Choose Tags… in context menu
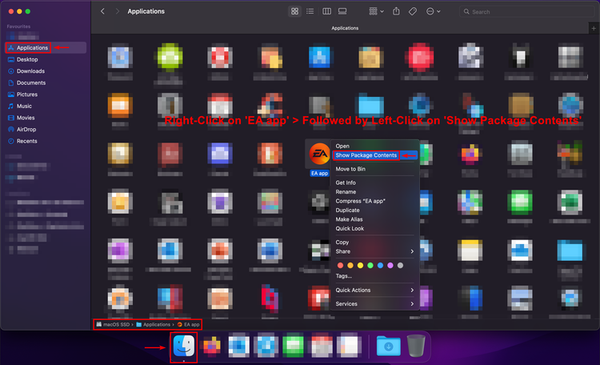 (x=375, y=276)
